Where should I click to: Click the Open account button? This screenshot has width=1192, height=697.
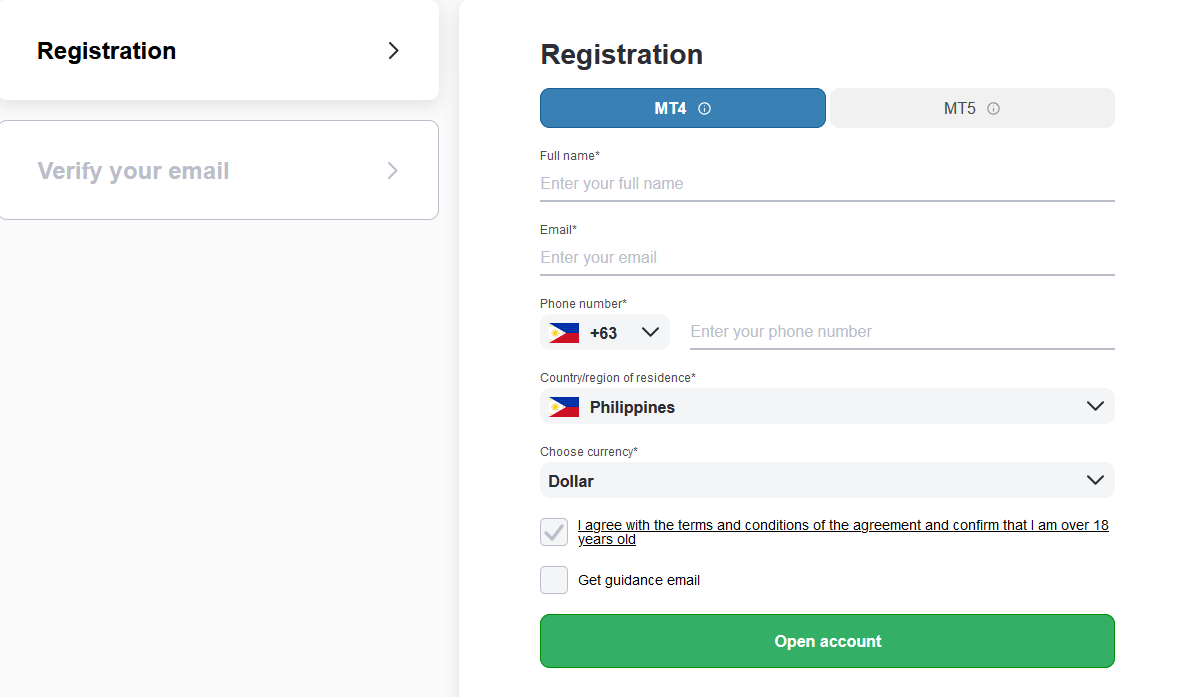(x=827, y=642)
